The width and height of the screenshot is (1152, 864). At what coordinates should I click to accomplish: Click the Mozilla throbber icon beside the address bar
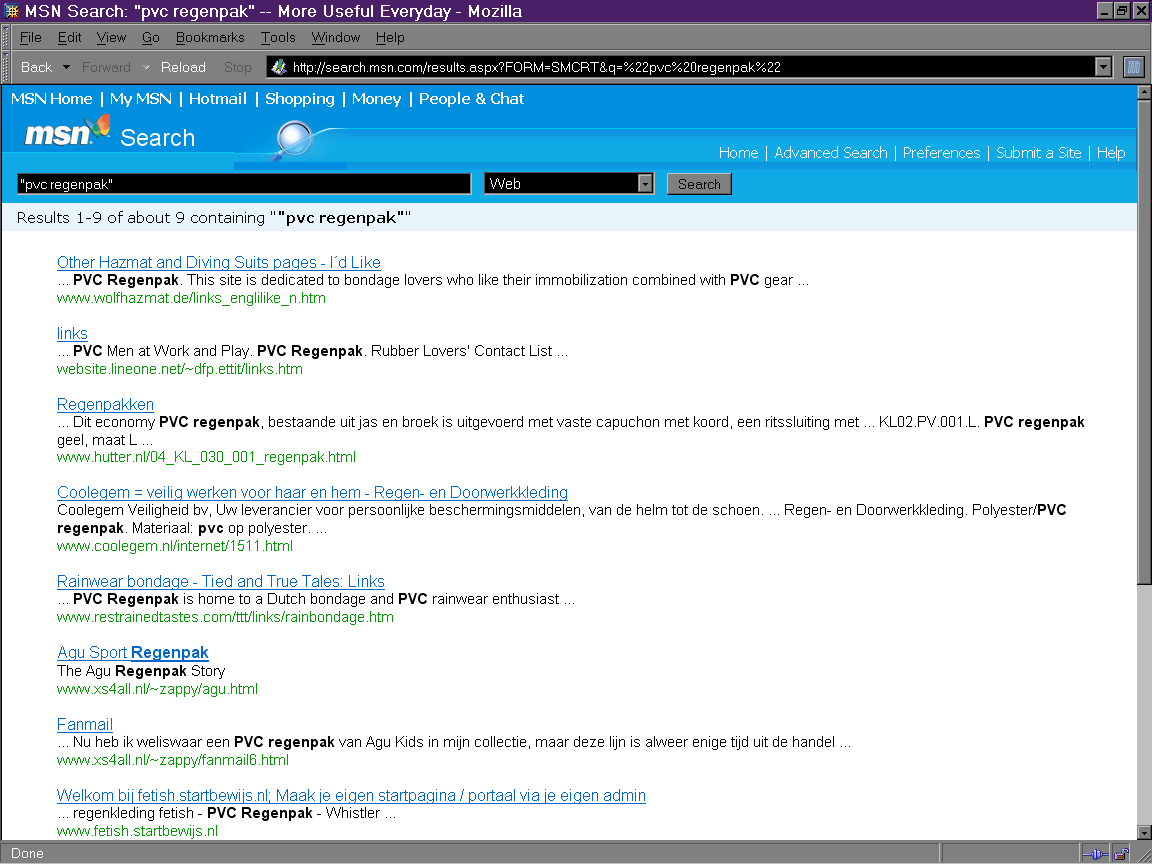(1134, 67)
